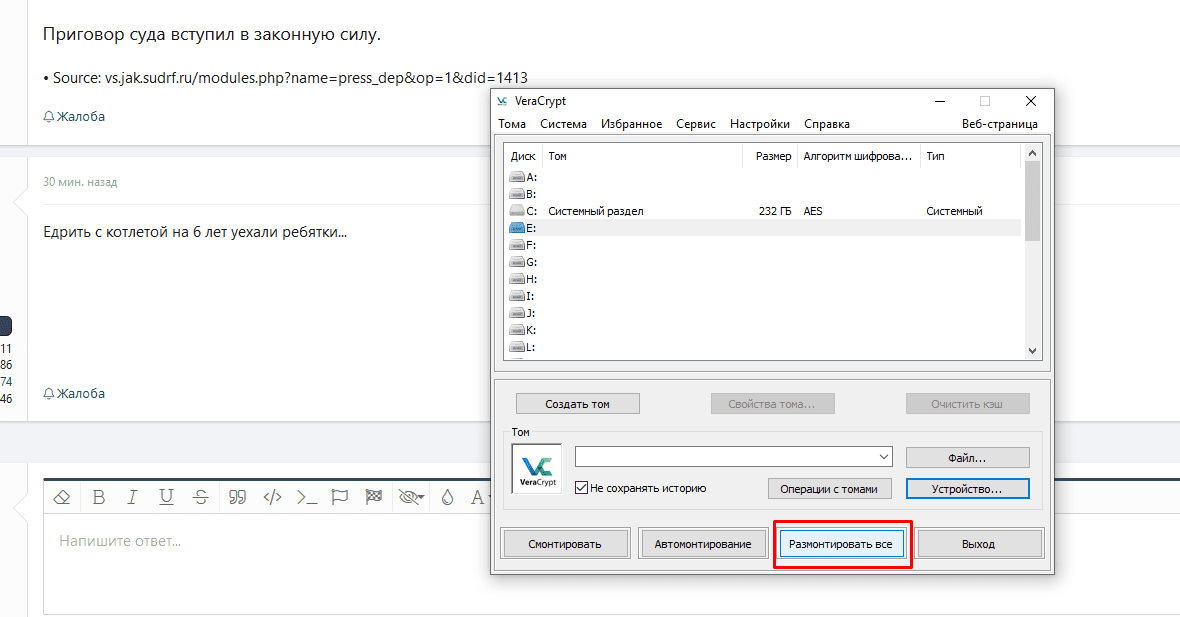Open the Веб-страница link in menu bar
Image resolution: width=1180 pixels, height=617 pixels.
(999, 124)
